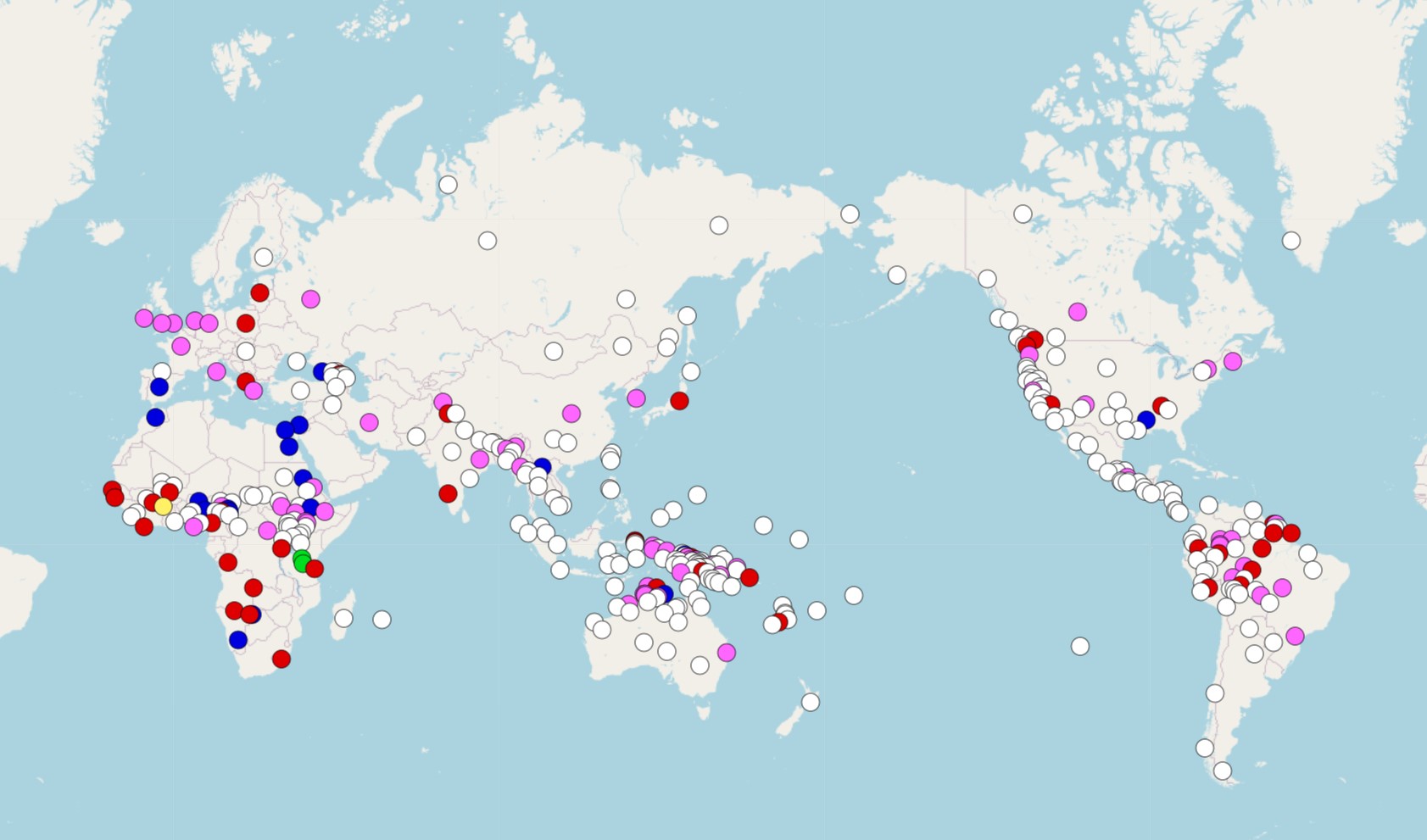The height and width of the screenshot is (840, 1427).
Task: Select the red marker in South Africa
Action: [x=281, y=659]
